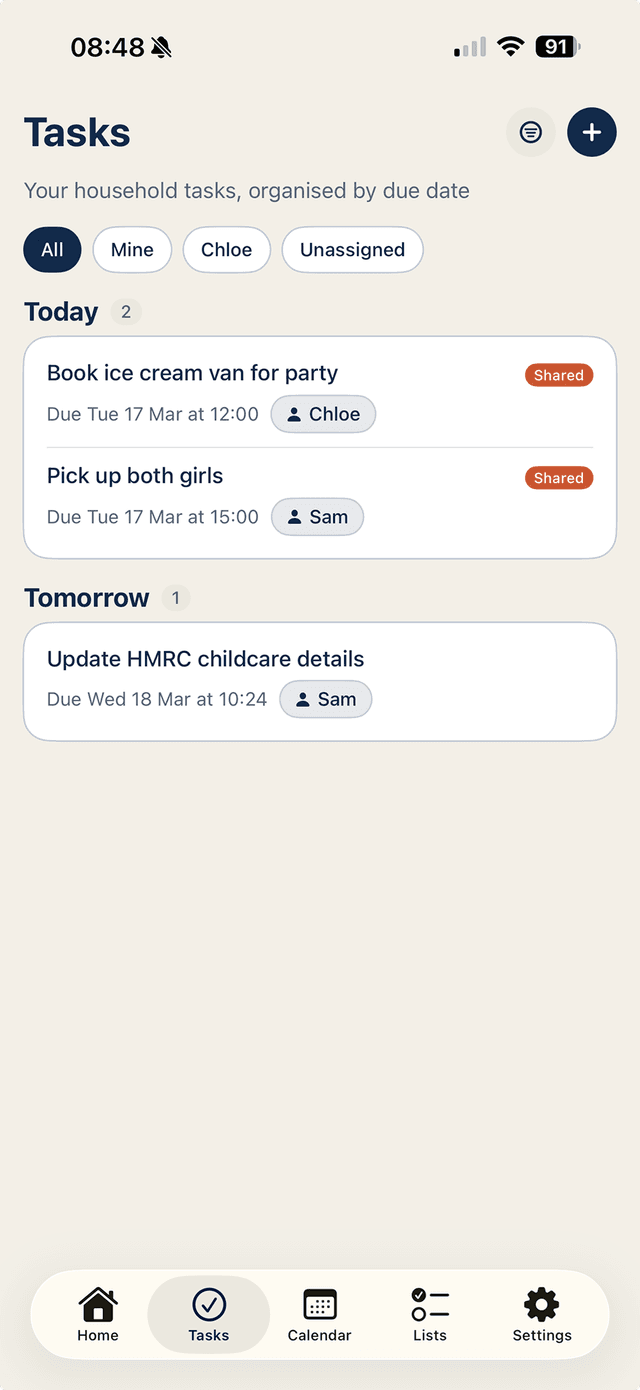The width and height of the screenshot is (640, 1390).
Task: Tap the Tasks checkmark icon in the navigation bar
Action: [208, 1304]
